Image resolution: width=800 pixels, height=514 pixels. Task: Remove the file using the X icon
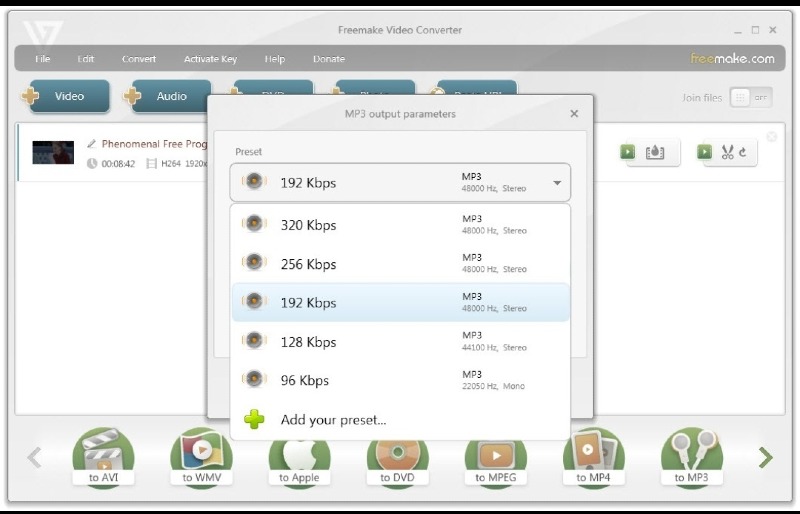(x=771, y=136)
